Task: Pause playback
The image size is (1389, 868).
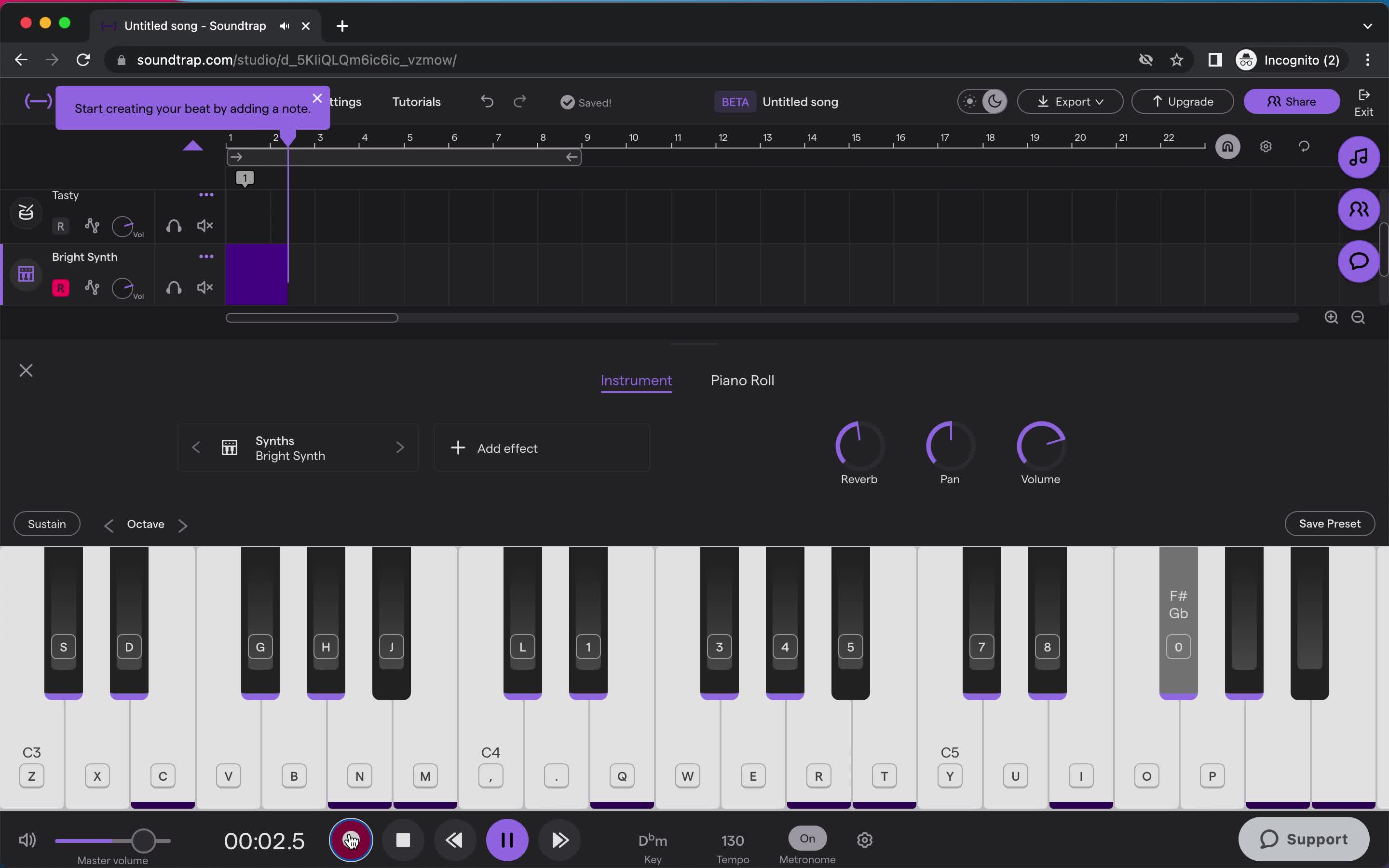Action: point(507,840)
